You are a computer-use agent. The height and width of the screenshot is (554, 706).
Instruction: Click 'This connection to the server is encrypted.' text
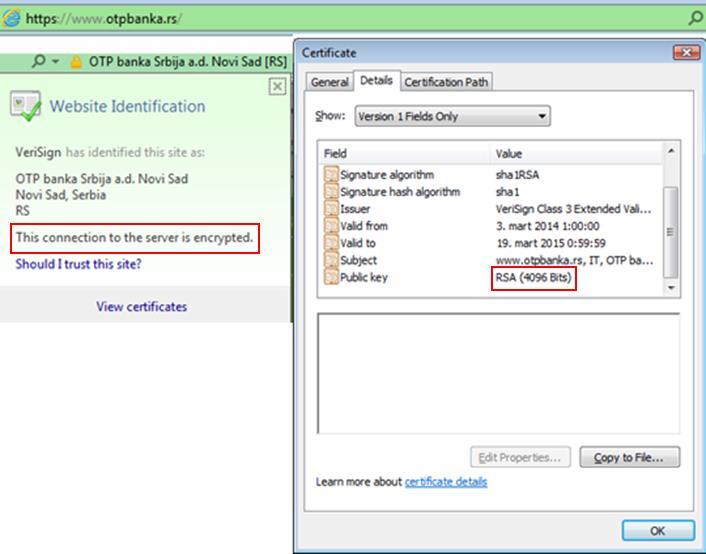(x=135, y=237)
